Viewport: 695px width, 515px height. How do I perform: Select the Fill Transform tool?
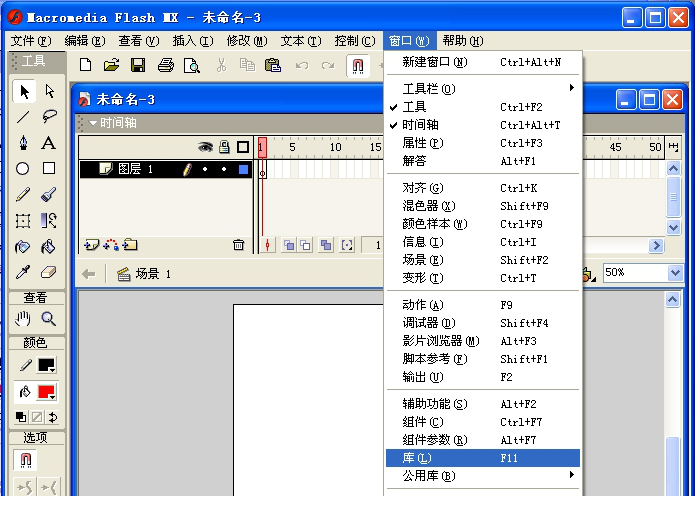(x=49, y=220)
